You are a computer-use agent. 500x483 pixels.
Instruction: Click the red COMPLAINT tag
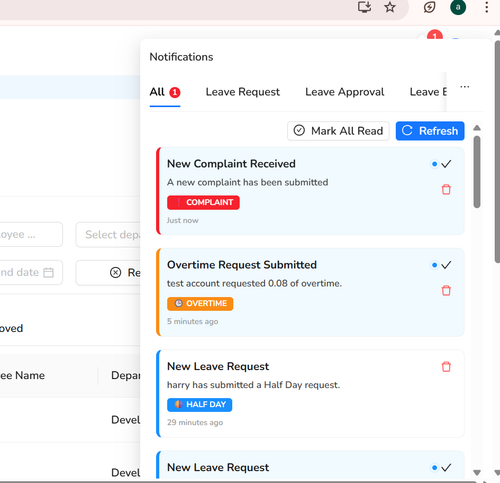point(203,202)
